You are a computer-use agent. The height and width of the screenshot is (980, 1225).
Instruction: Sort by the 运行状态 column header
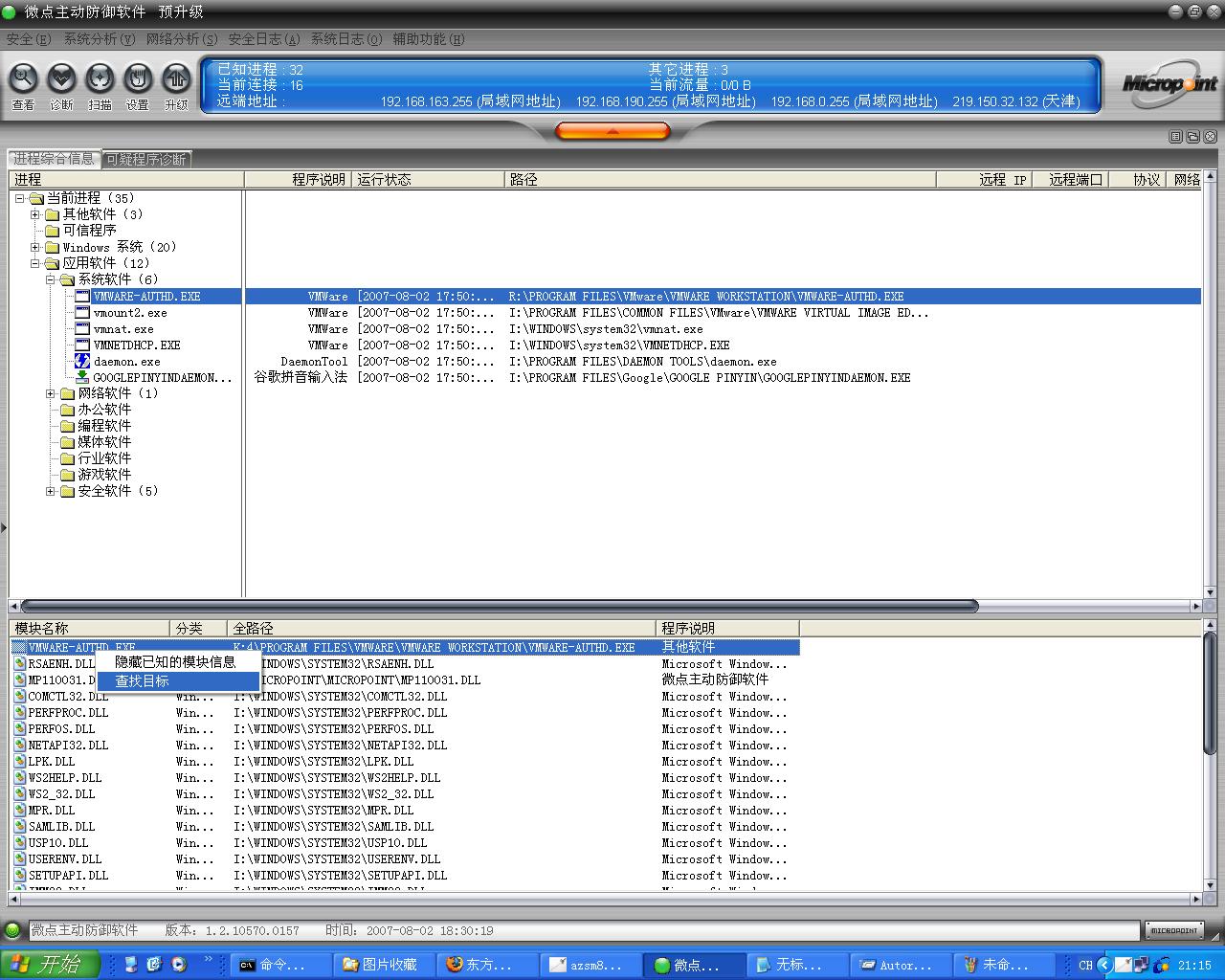point(429,179)
